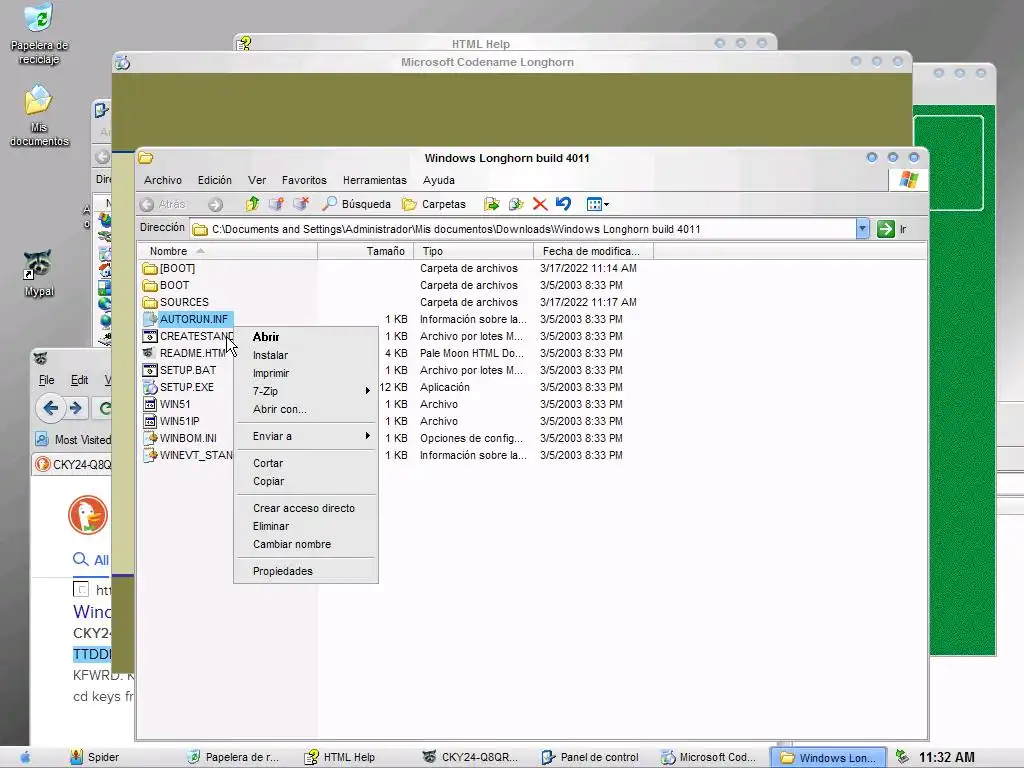This screenshot has height=768, width=1024.
Task: Select the SETUP.EXE file icon
Action: (x=150, y=387)
